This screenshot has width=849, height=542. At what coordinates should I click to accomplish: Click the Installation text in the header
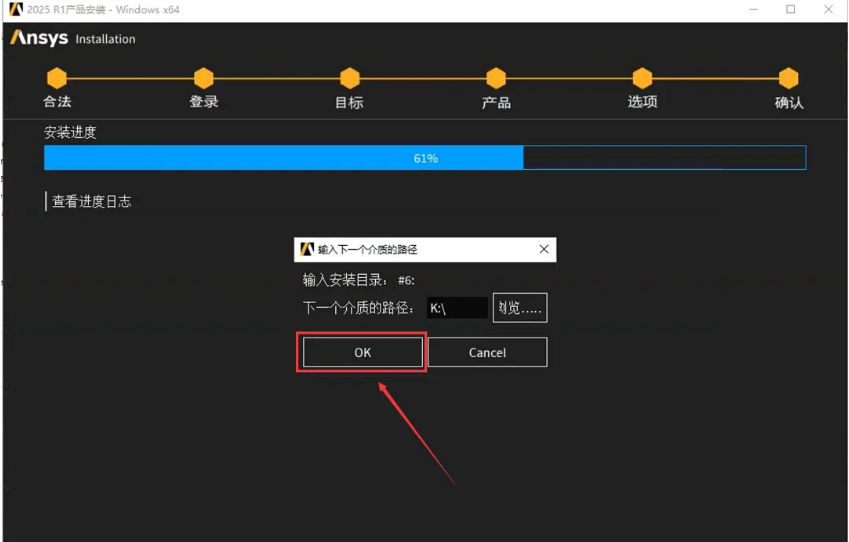click(106, 39)
